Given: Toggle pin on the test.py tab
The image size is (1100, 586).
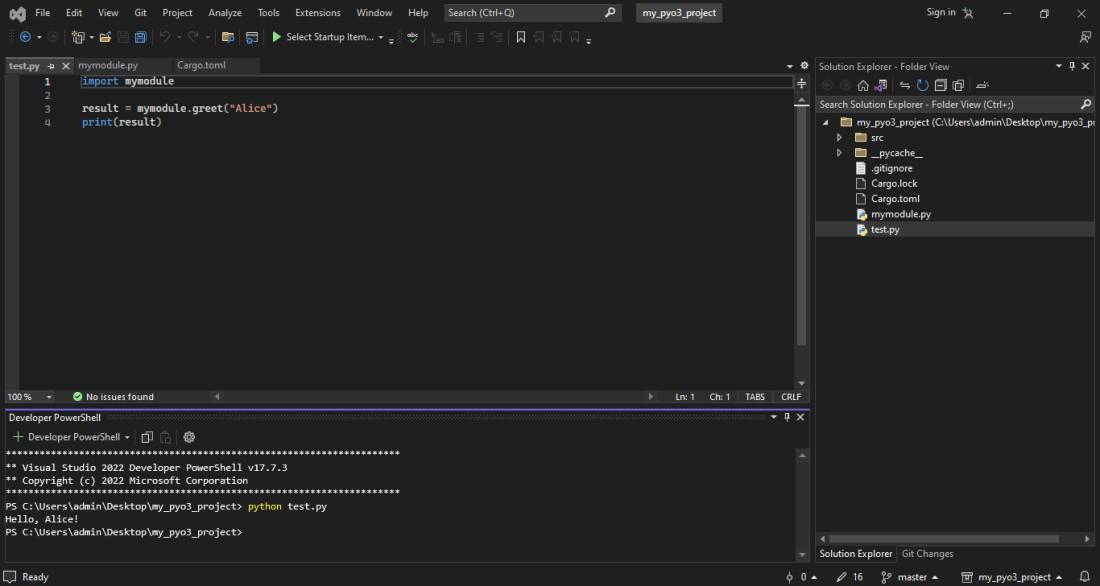Looking at the screenshot, I should tap(51, 66).
